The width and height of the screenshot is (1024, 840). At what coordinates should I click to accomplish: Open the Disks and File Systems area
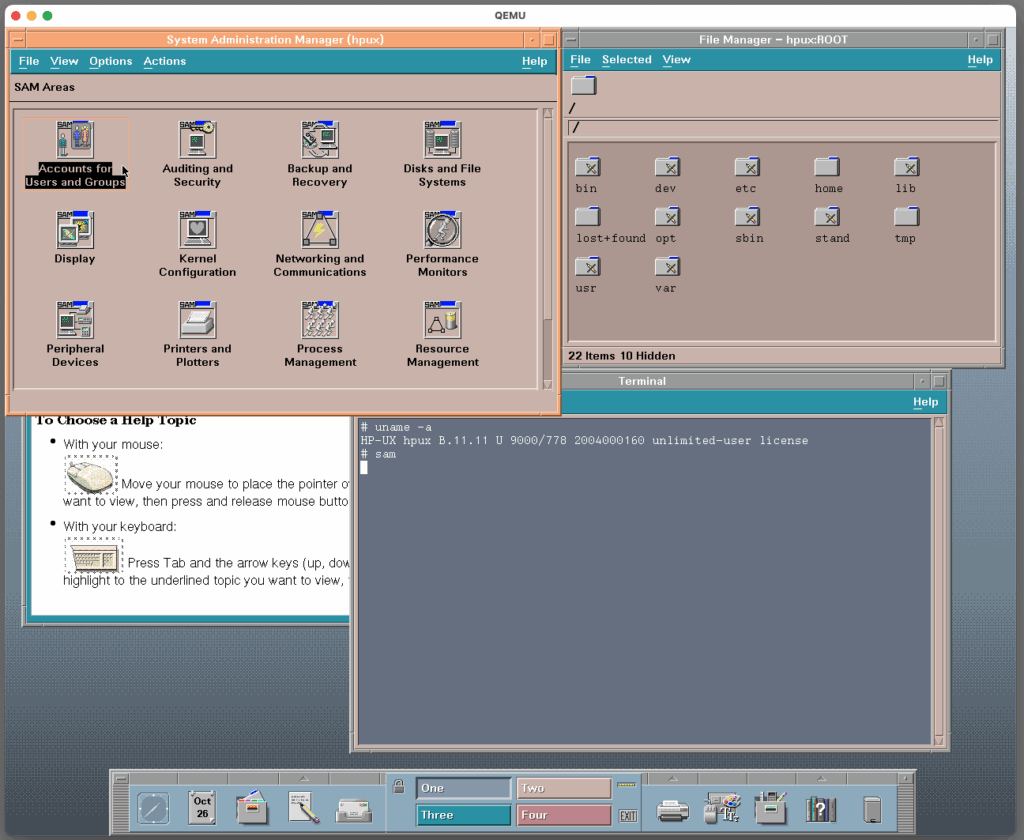click(x=442, y=141)
